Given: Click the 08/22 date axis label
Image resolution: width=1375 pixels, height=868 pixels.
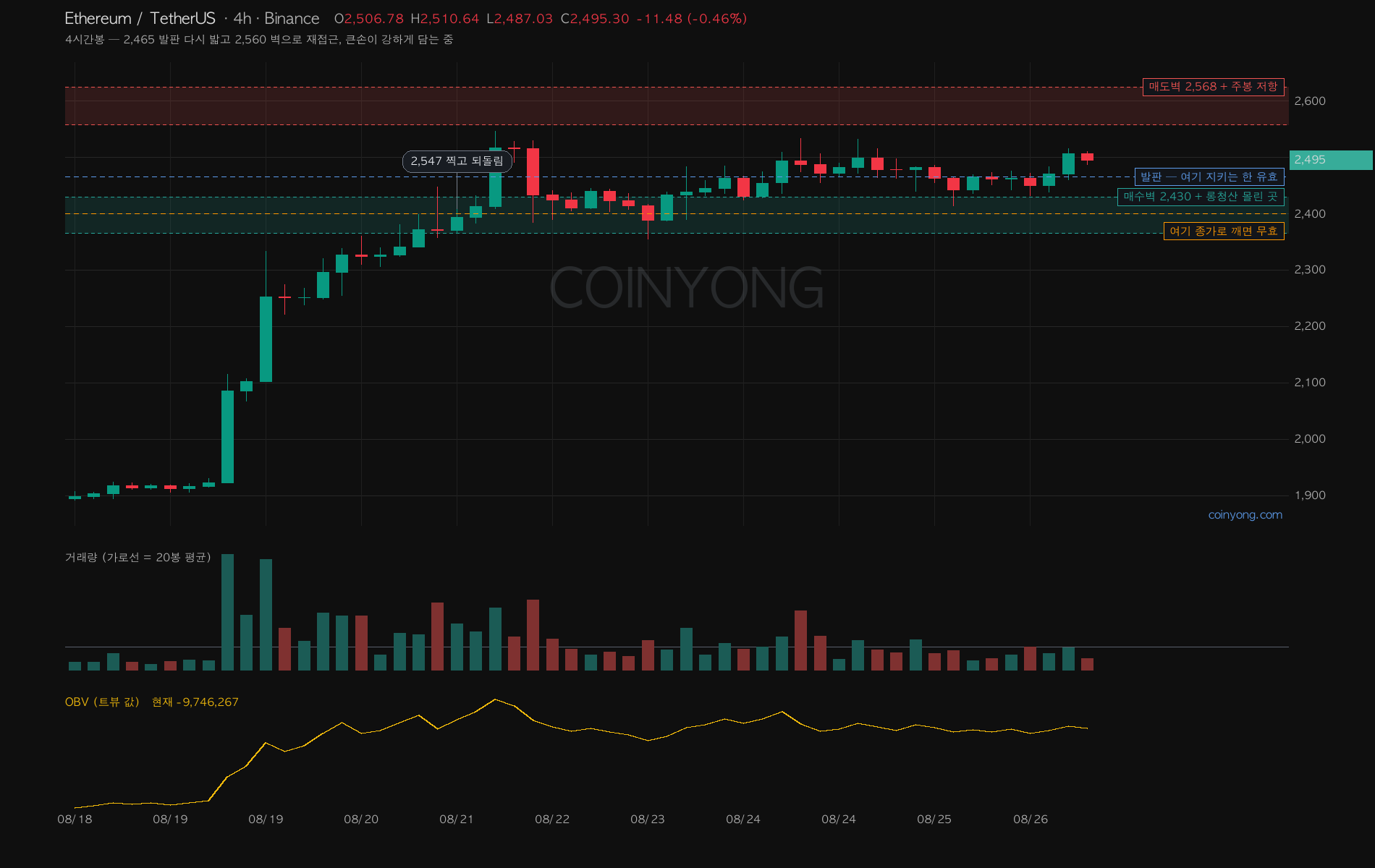Looking at the screenshot, I should pyautogui.click(x=552, y=820).
